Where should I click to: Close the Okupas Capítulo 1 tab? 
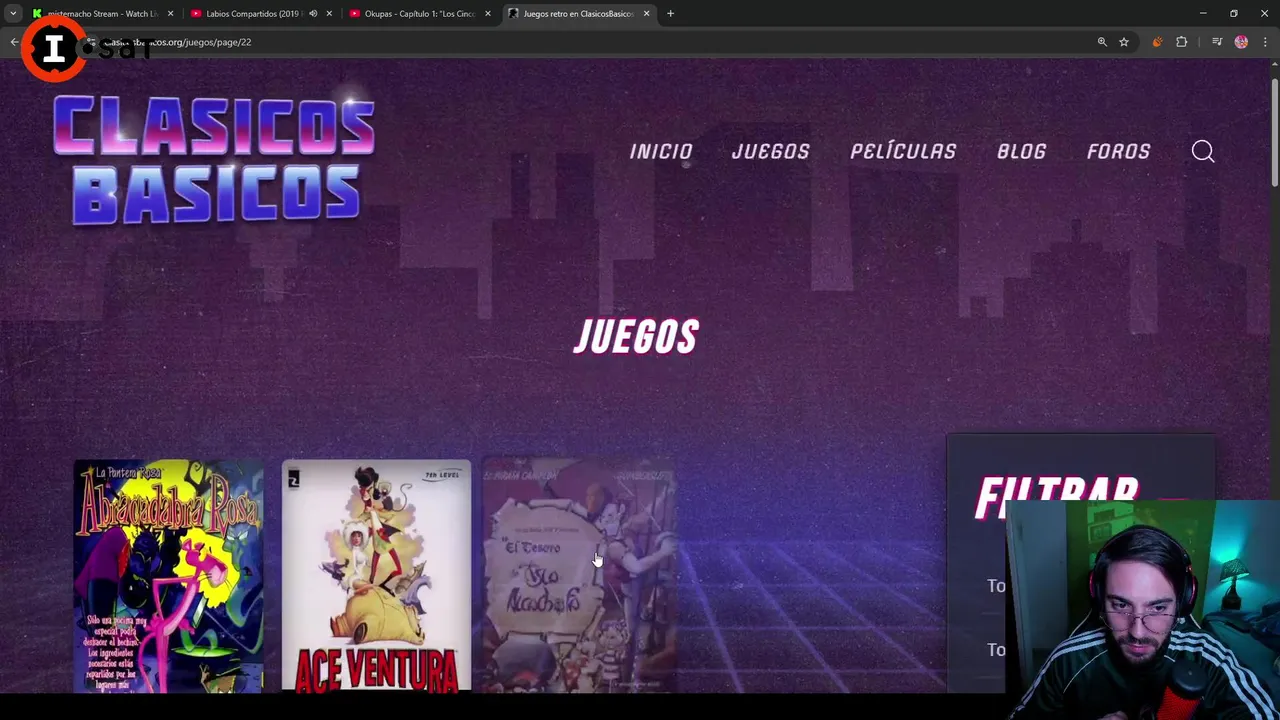[488, 14]
